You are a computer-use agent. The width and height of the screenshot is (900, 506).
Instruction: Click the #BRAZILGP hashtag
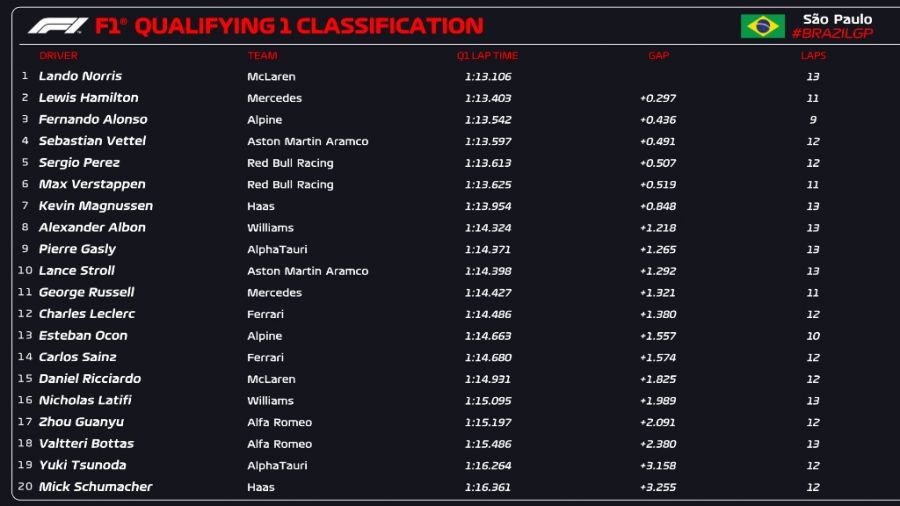point(831,34)
